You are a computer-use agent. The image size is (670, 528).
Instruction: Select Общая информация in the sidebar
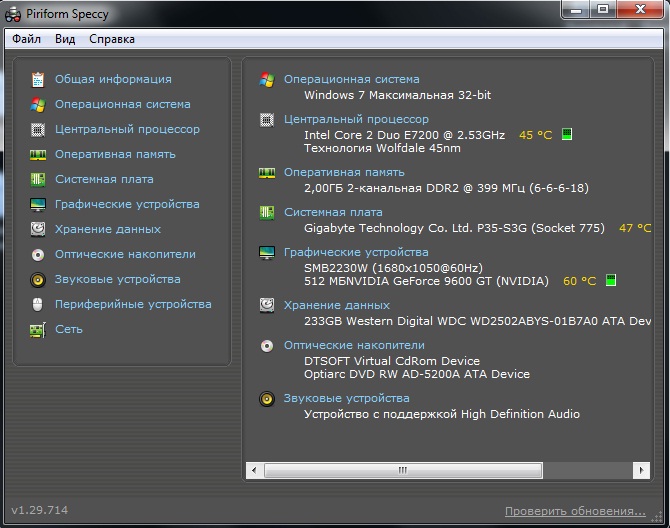coord(113,79)
